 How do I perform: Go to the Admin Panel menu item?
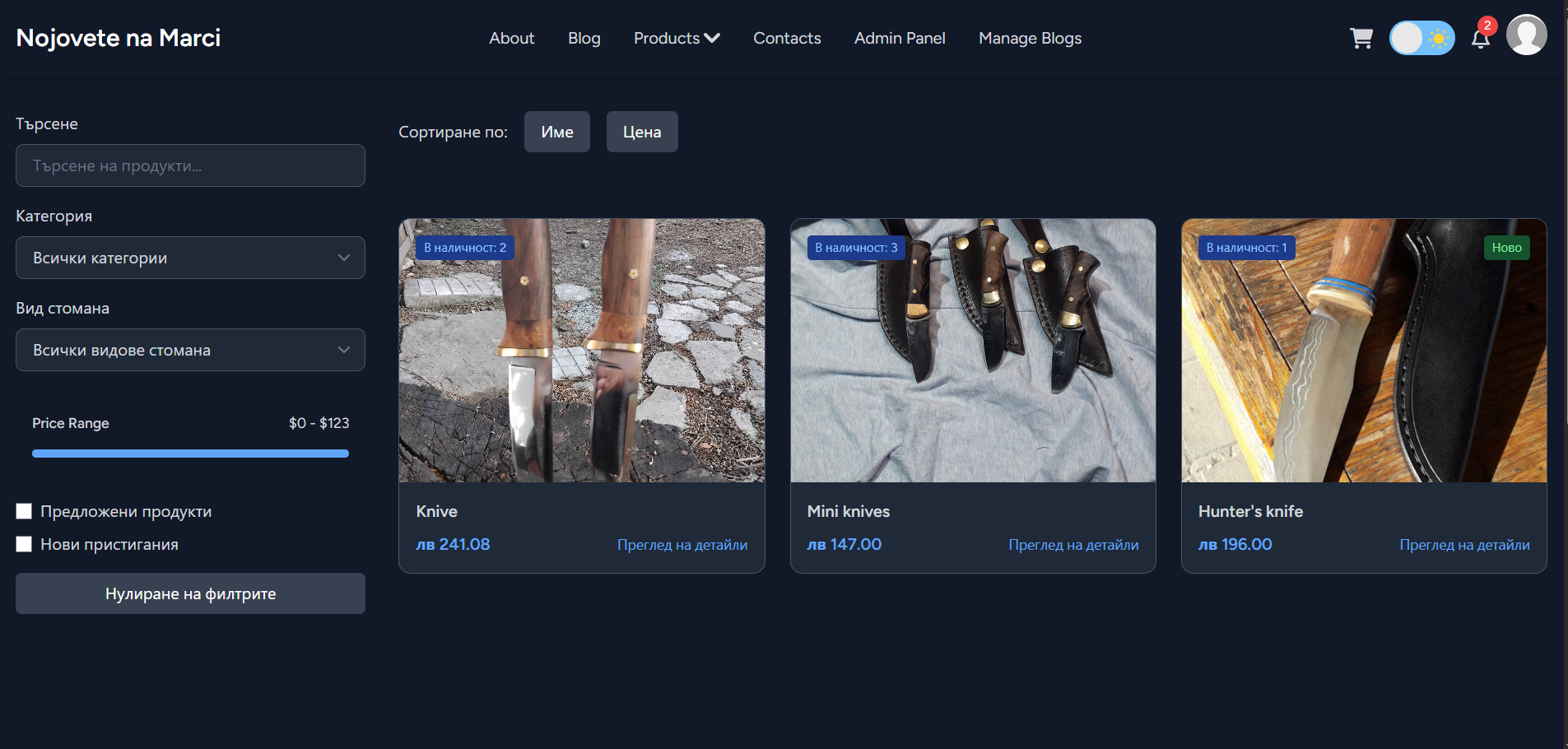(x=900, y=39)
